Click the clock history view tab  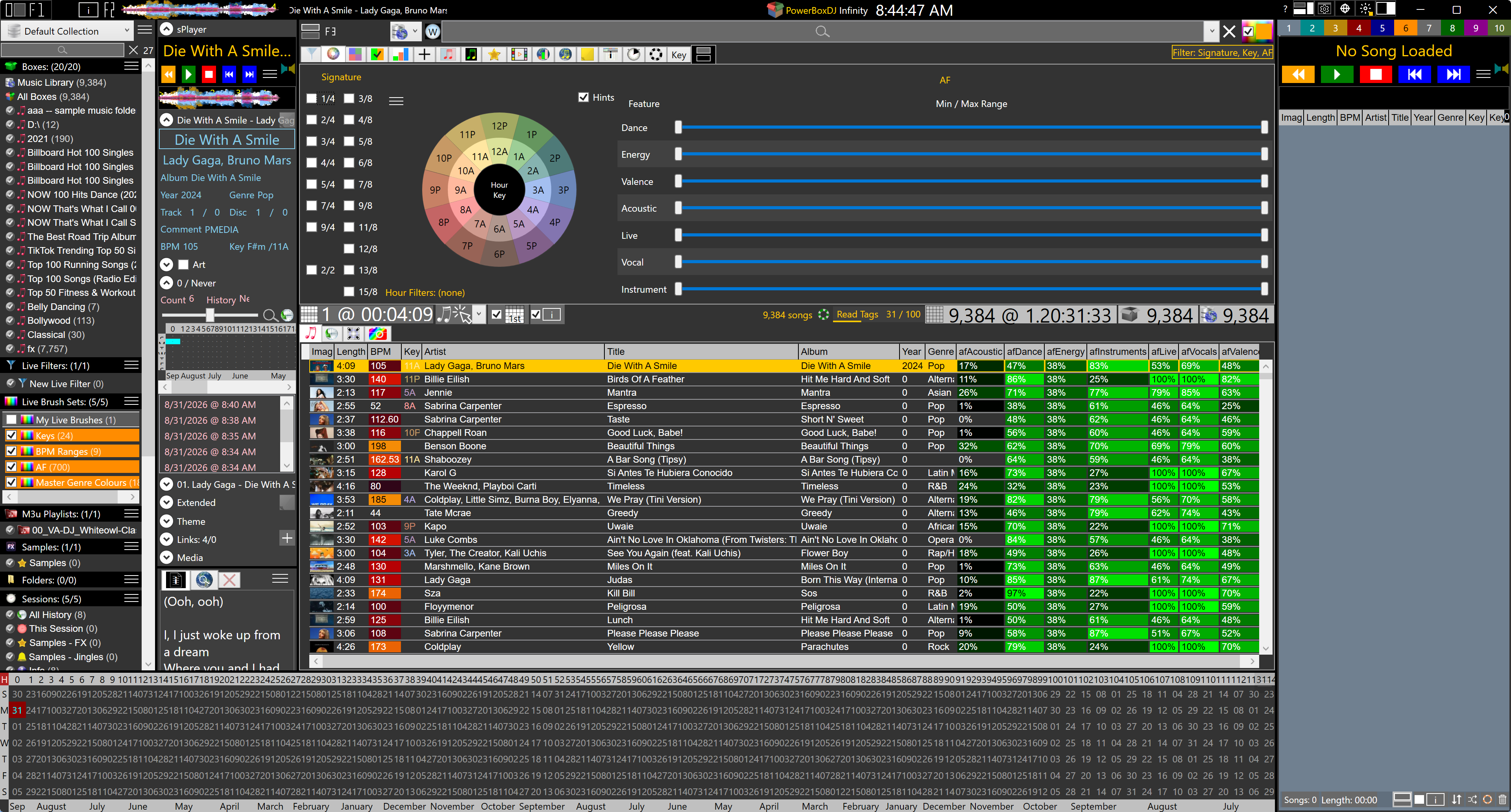(x=331, y=334)
